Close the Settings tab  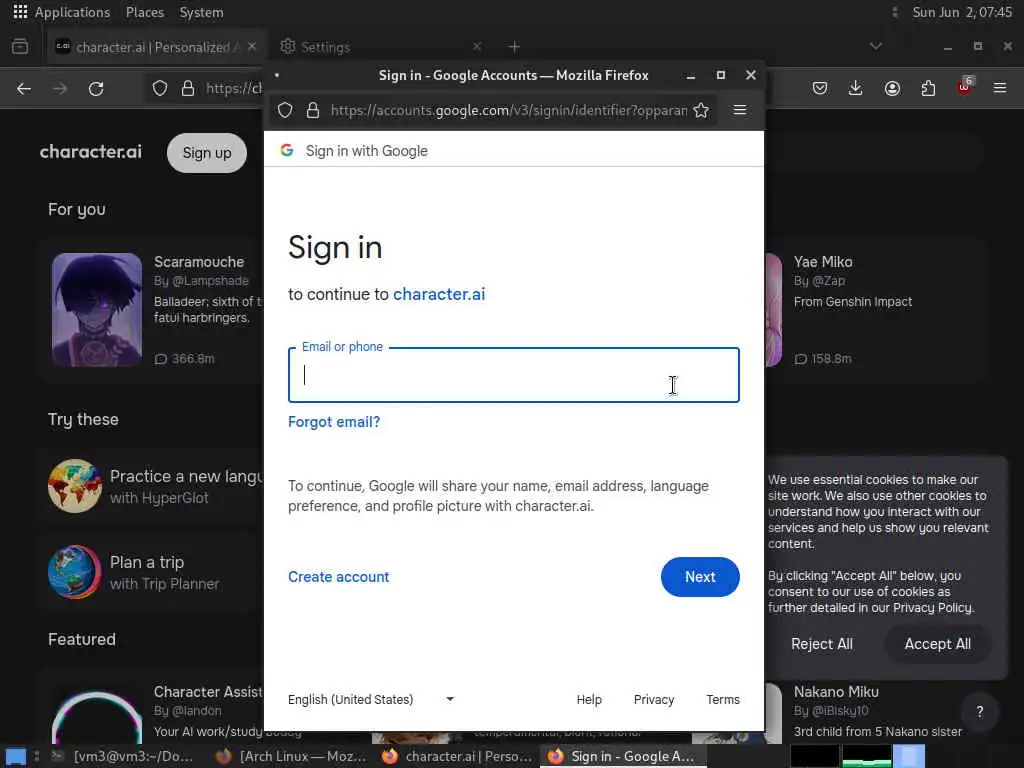pyautogui.click(x=477, y=46)
